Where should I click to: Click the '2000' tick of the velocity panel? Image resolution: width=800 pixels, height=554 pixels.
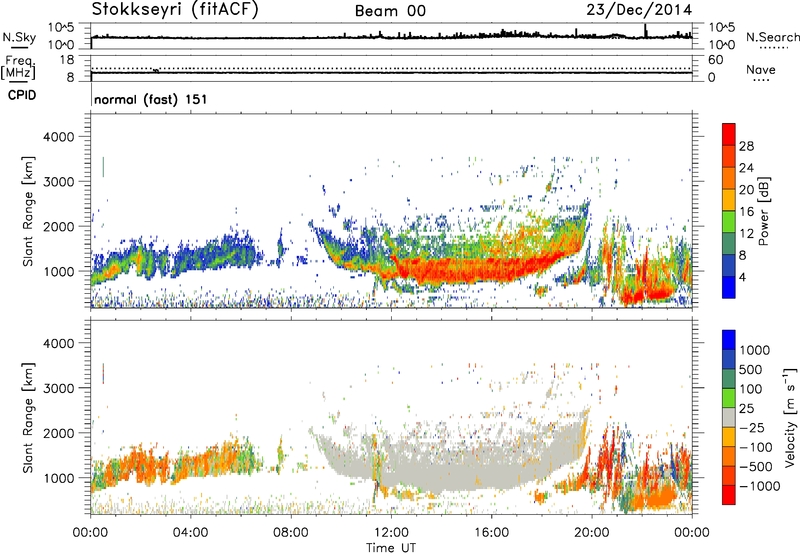point(58,433)
